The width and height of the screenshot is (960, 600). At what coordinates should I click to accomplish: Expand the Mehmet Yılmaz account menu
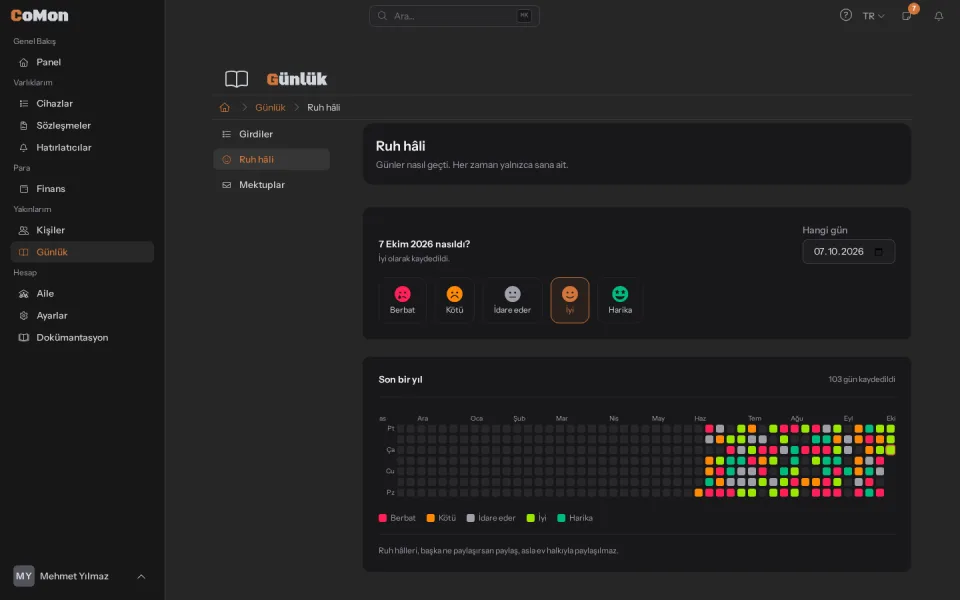click(81, 576)
